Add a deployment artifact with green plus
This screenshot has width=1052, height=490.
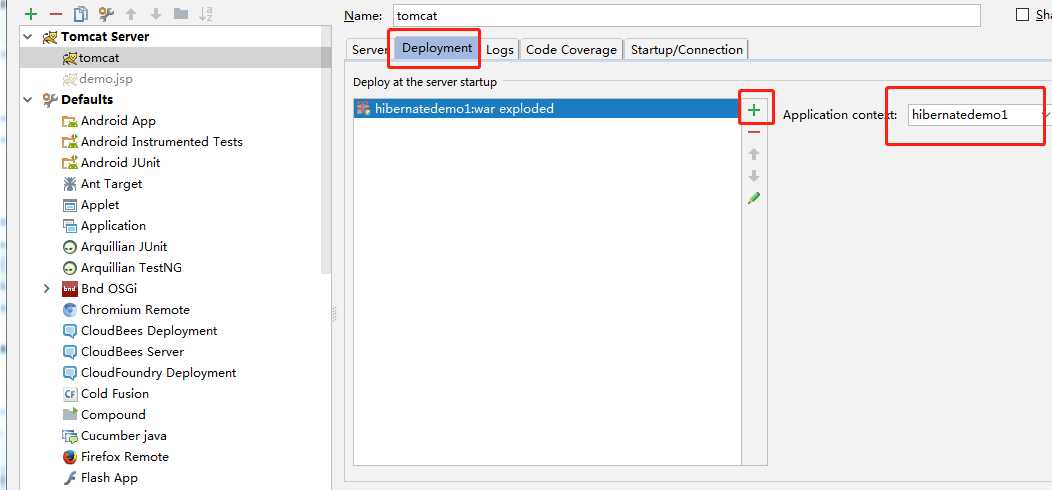754,111
